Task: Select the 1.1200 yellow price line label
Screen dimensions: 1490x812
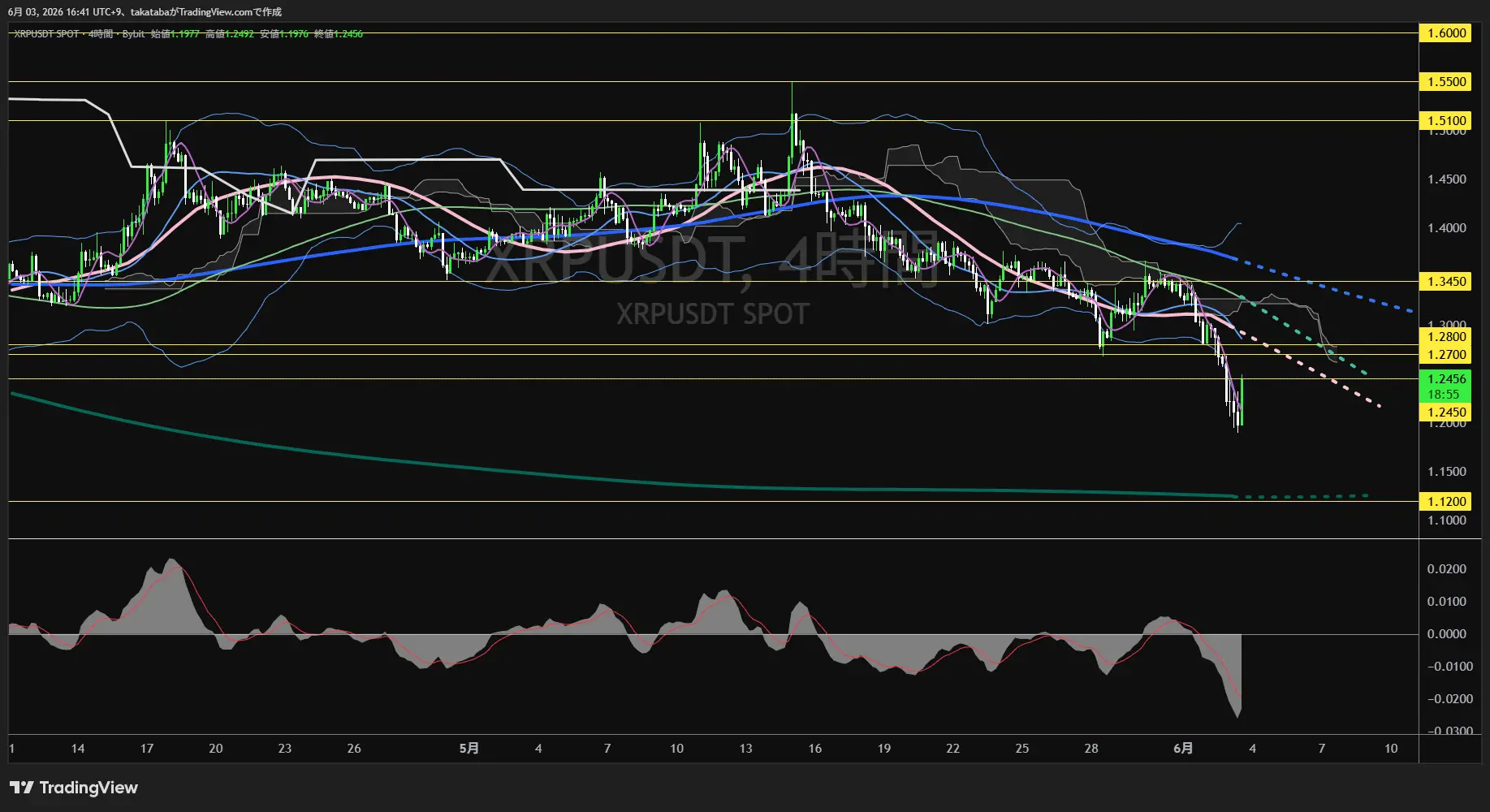Action: click(x=1446, y=502)
